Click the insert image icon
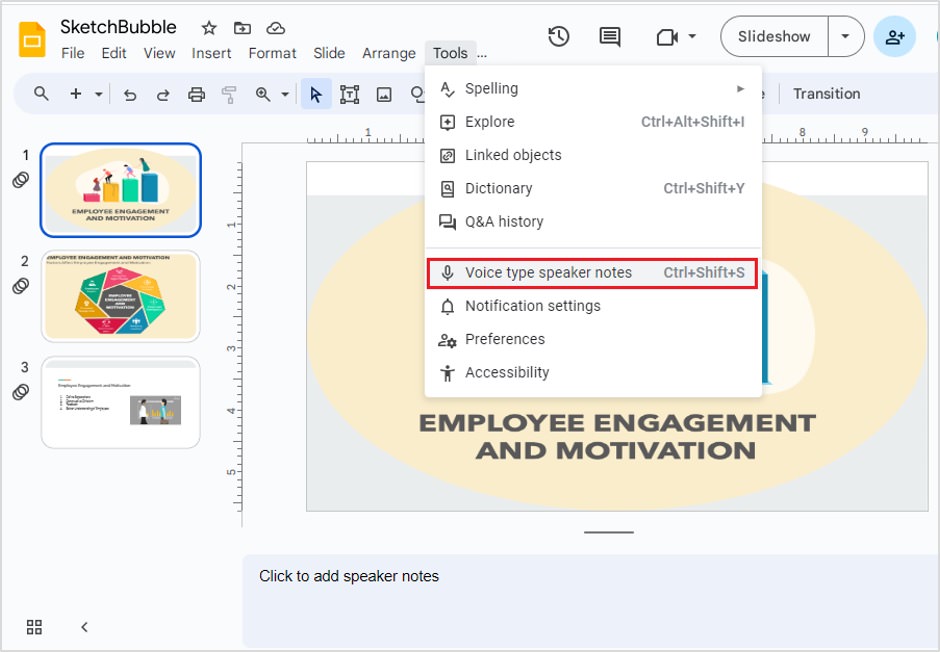940x652 pixels. (384, 94)
